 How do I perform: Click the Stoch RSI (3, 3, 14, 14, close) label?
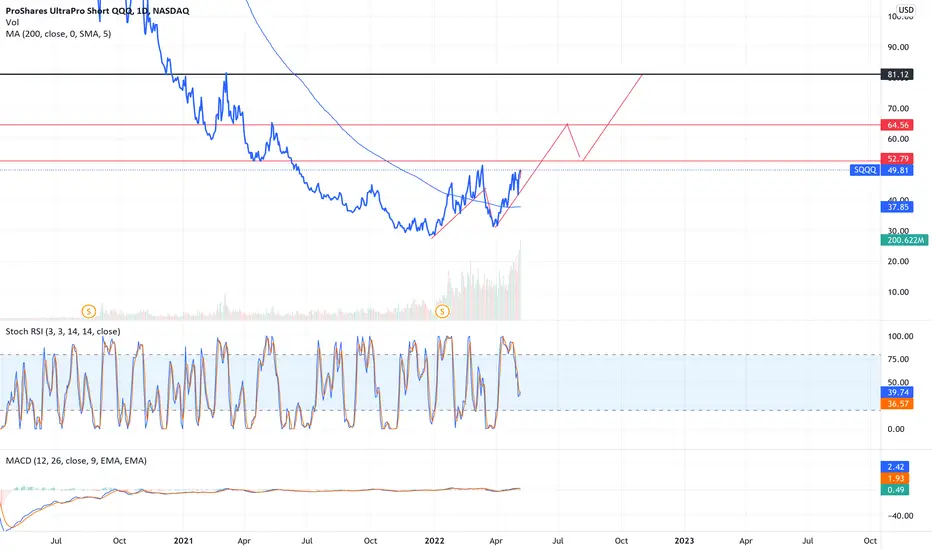coord(63,331)
